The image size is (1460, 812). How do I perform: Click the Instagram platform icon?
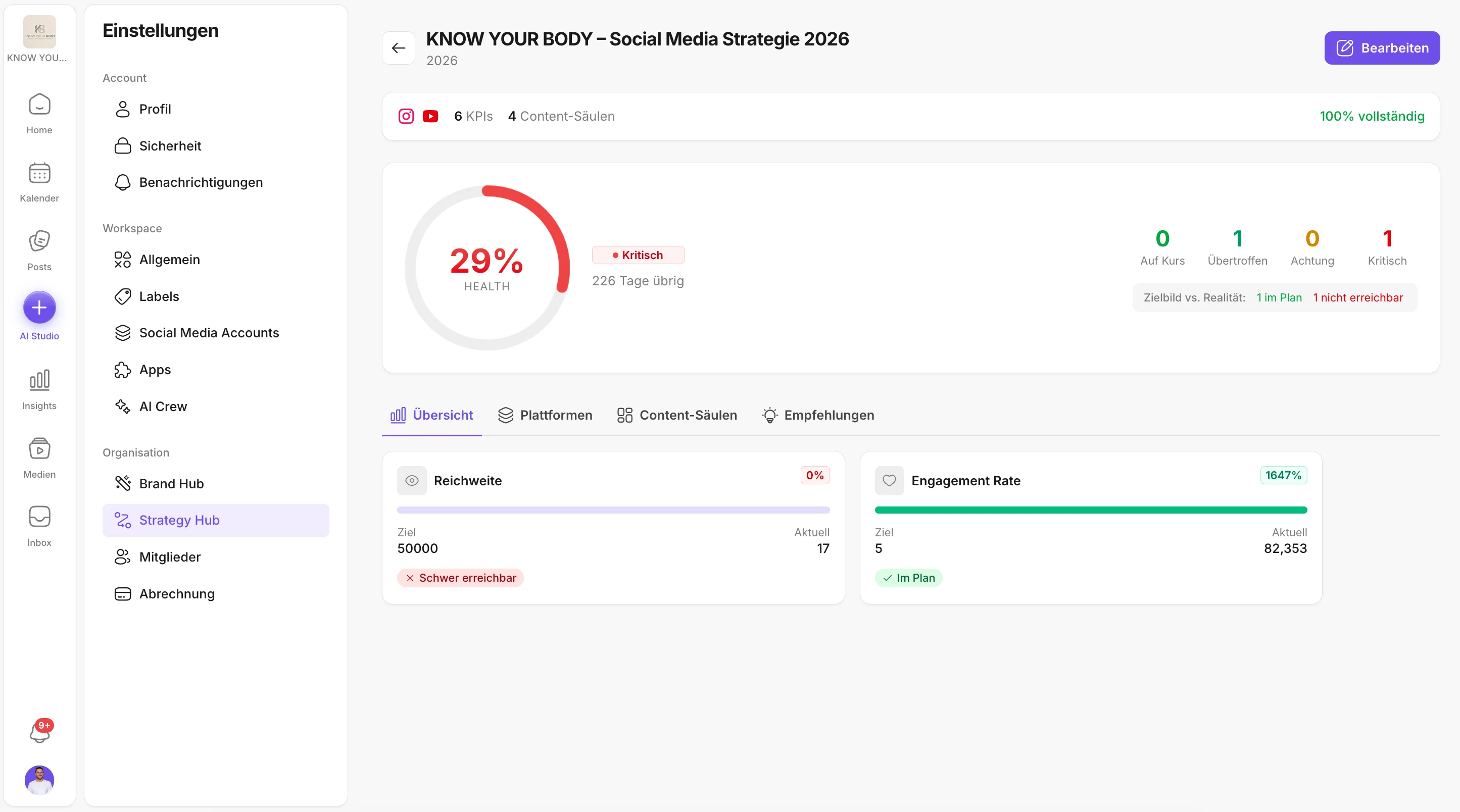(406, 116)
